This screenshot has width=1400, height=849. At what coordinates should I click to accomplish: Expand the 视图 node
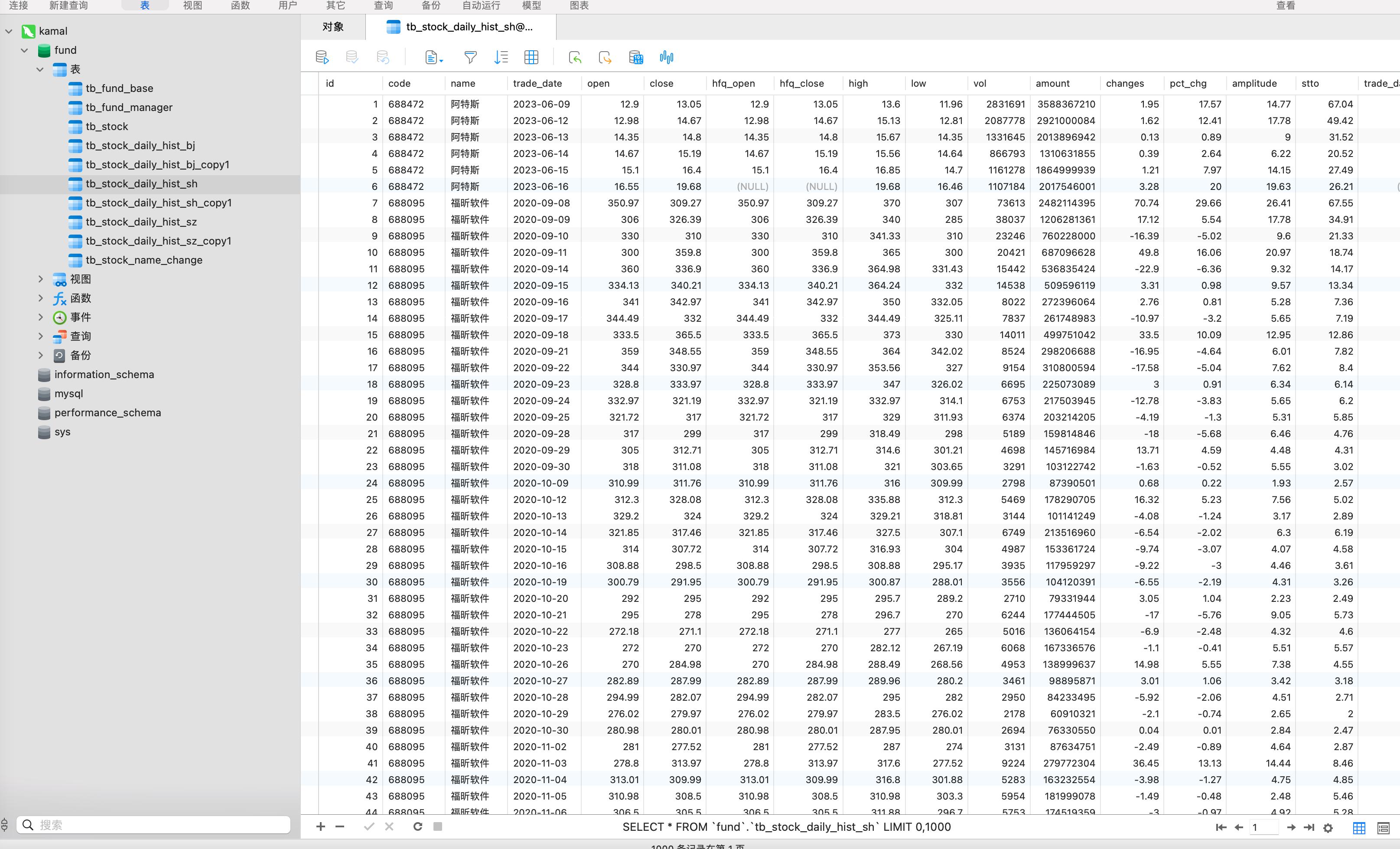coord(40,279)
